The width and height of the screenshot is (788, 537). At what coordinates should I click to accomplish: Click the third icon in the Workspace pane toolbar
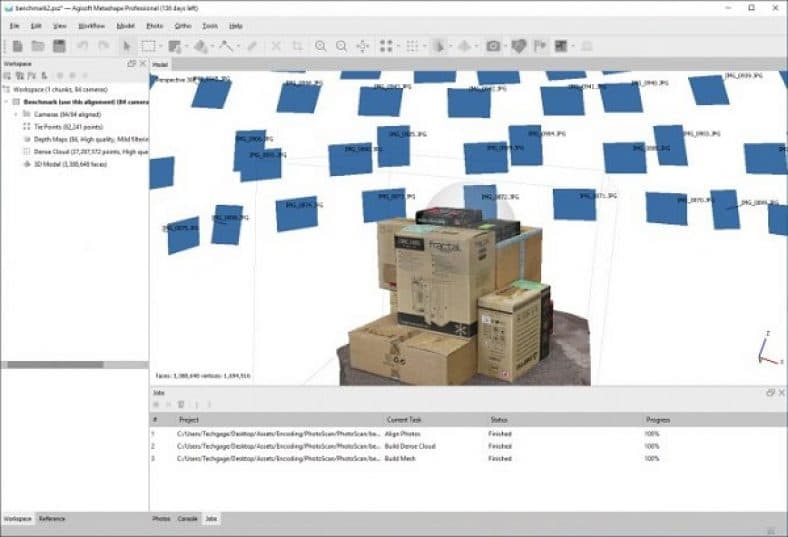(32, 76)
